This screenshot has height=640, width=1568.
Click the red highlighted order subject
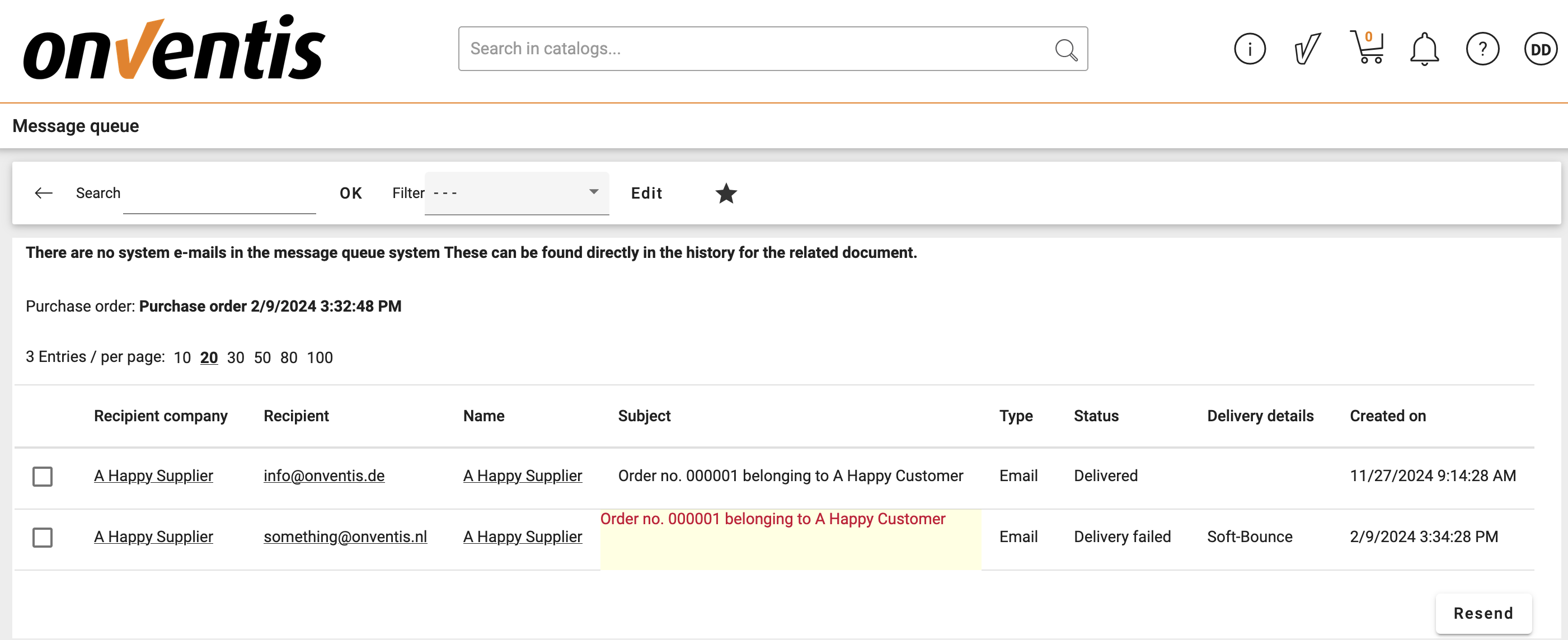[772, 519]
